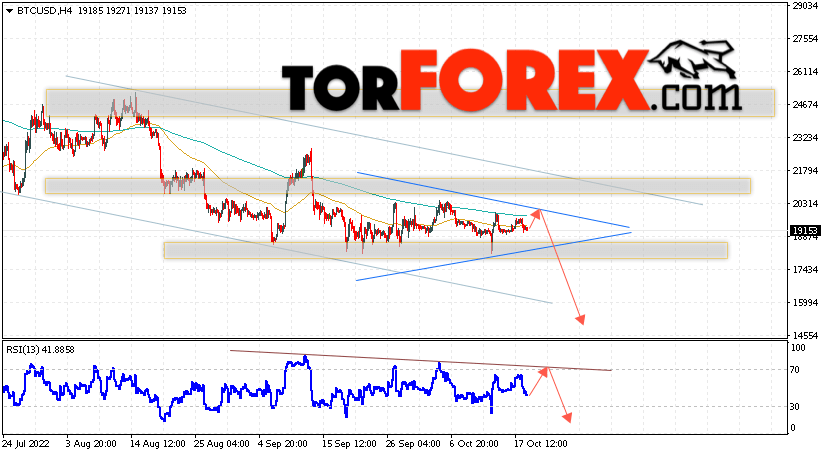The image size is (828, 455).
Task: Click the 27554 price axis label
Action: point(805,39)
